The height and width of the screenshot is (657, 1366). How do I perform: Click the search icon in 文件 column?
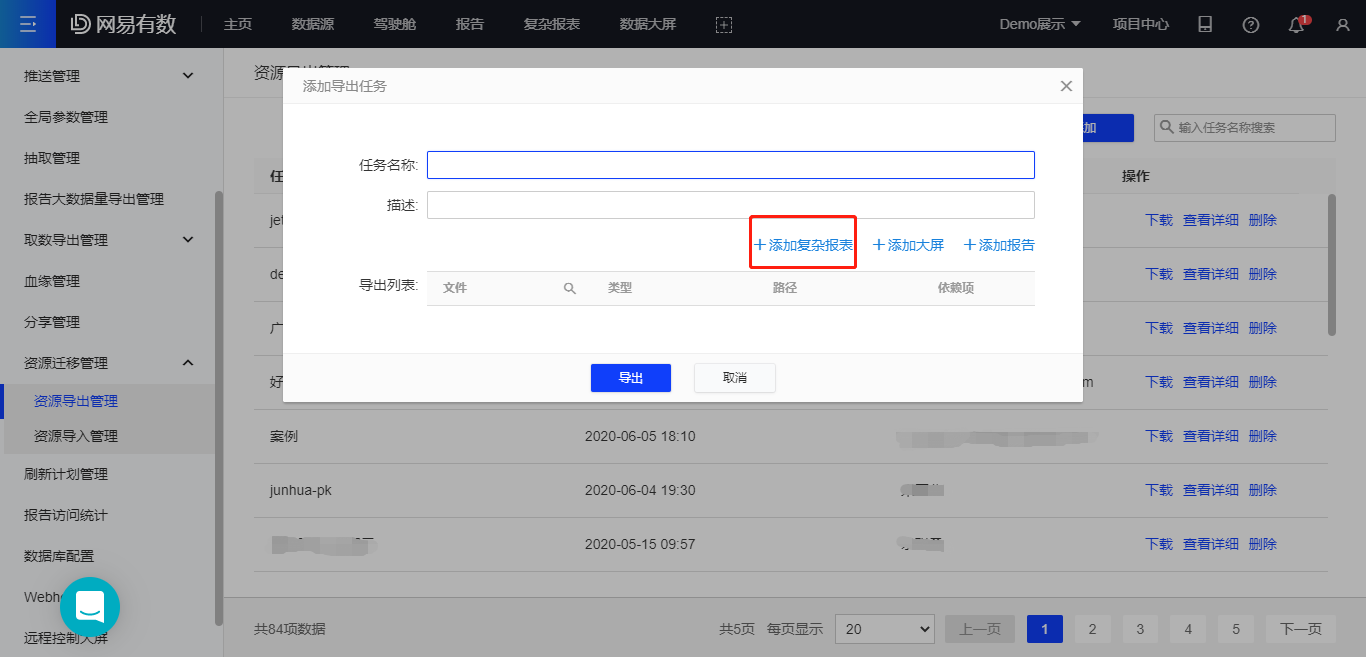[570, 288]
